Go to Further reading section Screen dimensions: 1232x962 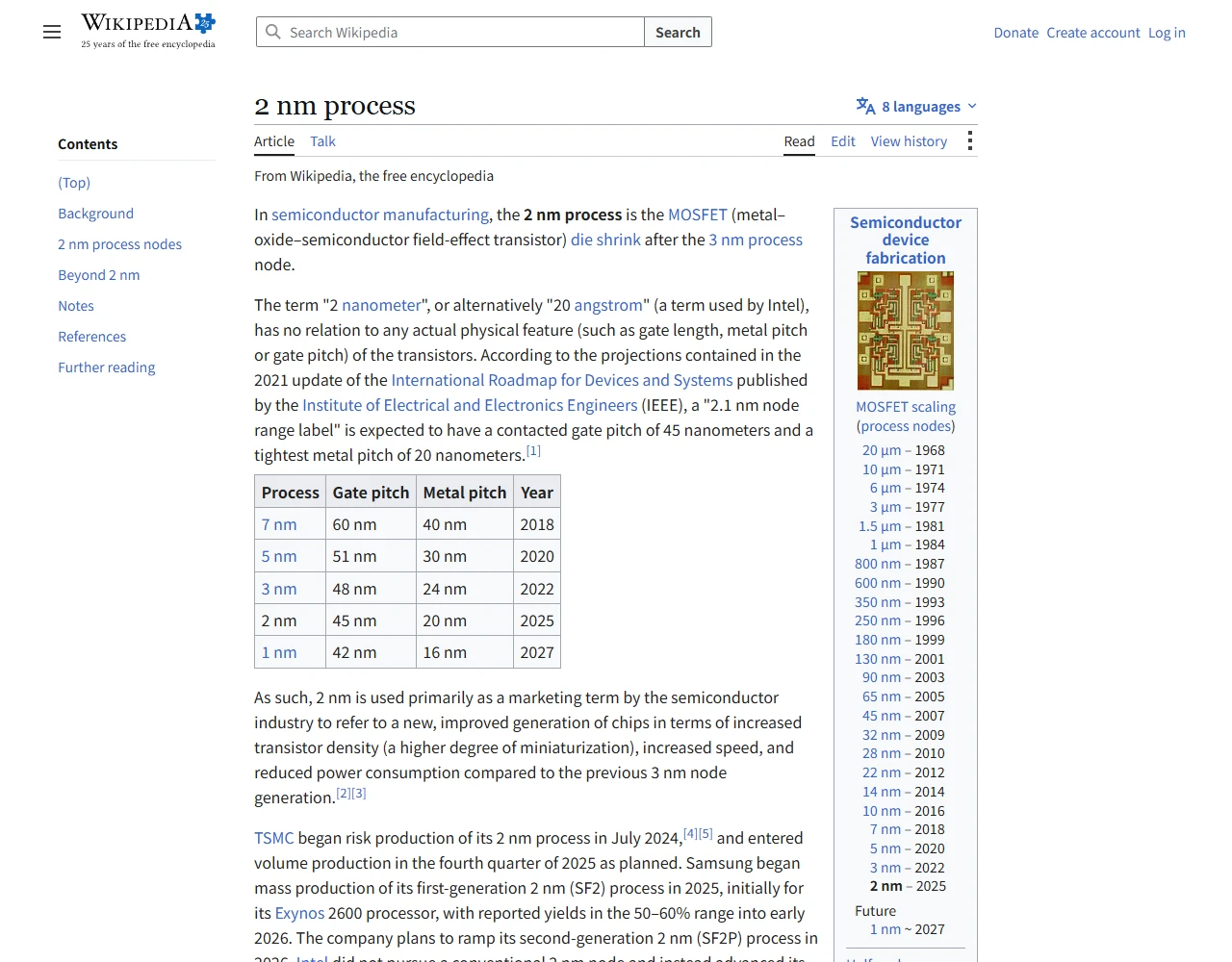click(106, 367)
